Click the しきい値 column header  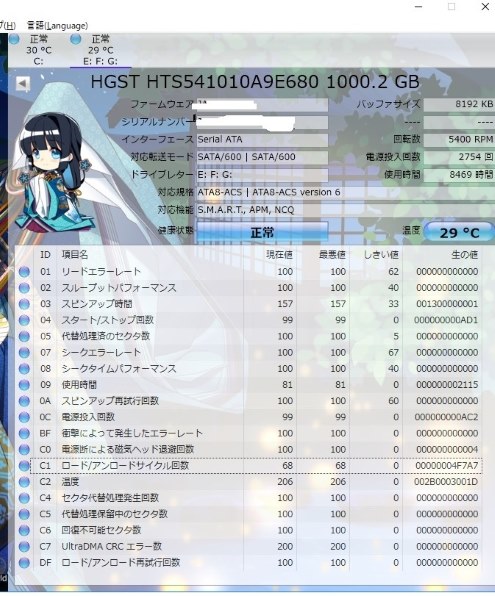point(381,255)
